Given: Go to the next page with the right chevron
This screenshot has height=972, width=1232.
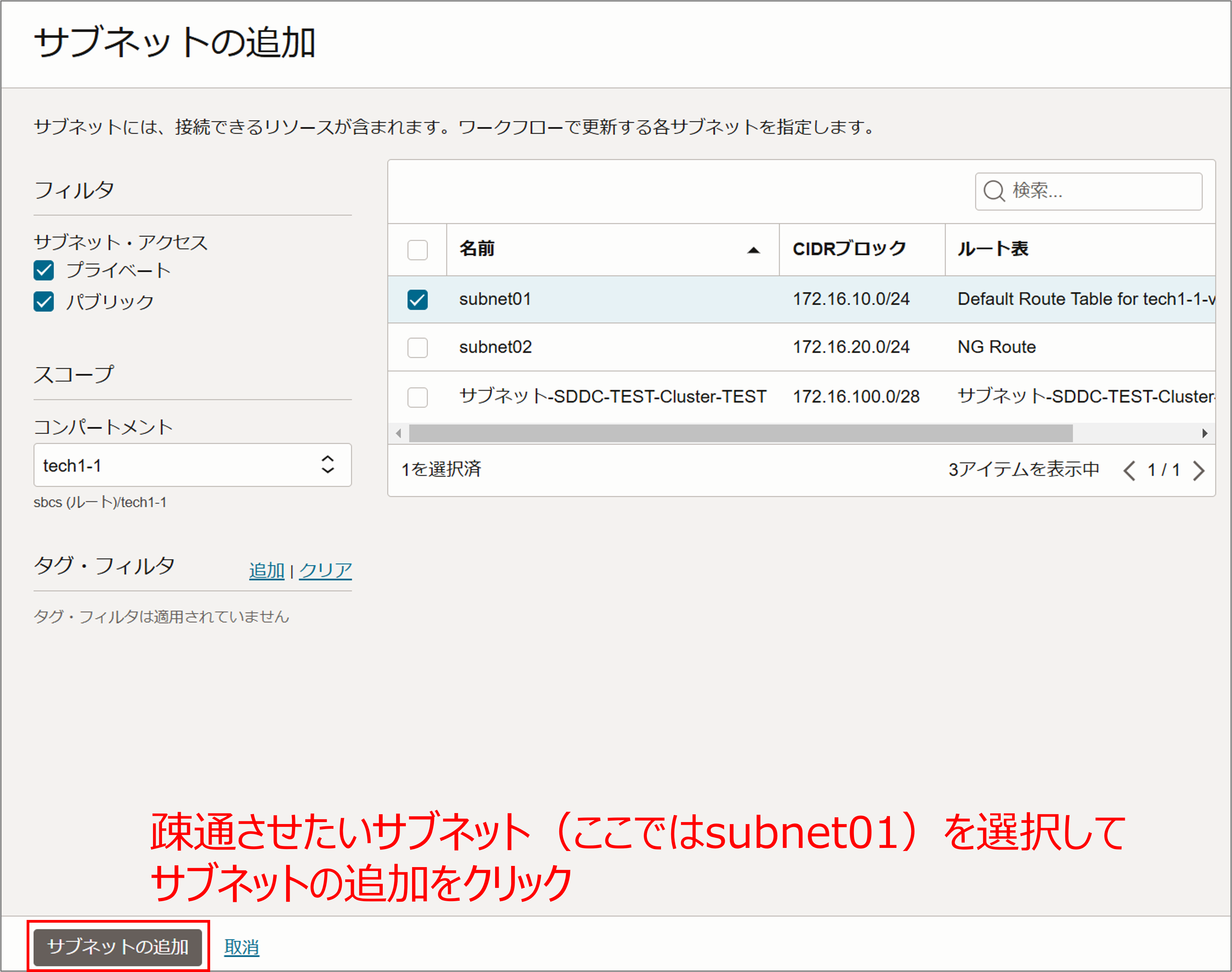Looking at the screenshot, I should tap(1199, 471).
